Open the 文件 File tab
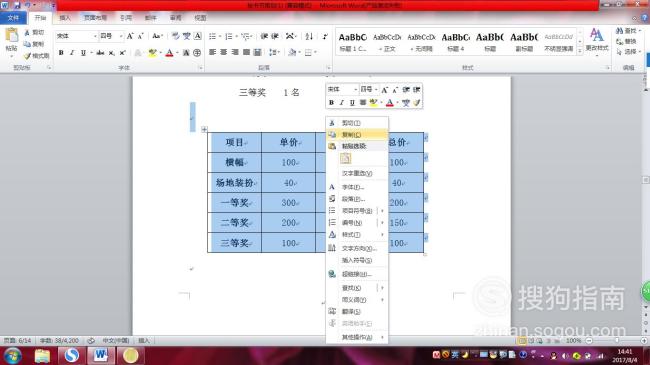The height and width of the screenshot is (365, 650). [x=13, y=18]
